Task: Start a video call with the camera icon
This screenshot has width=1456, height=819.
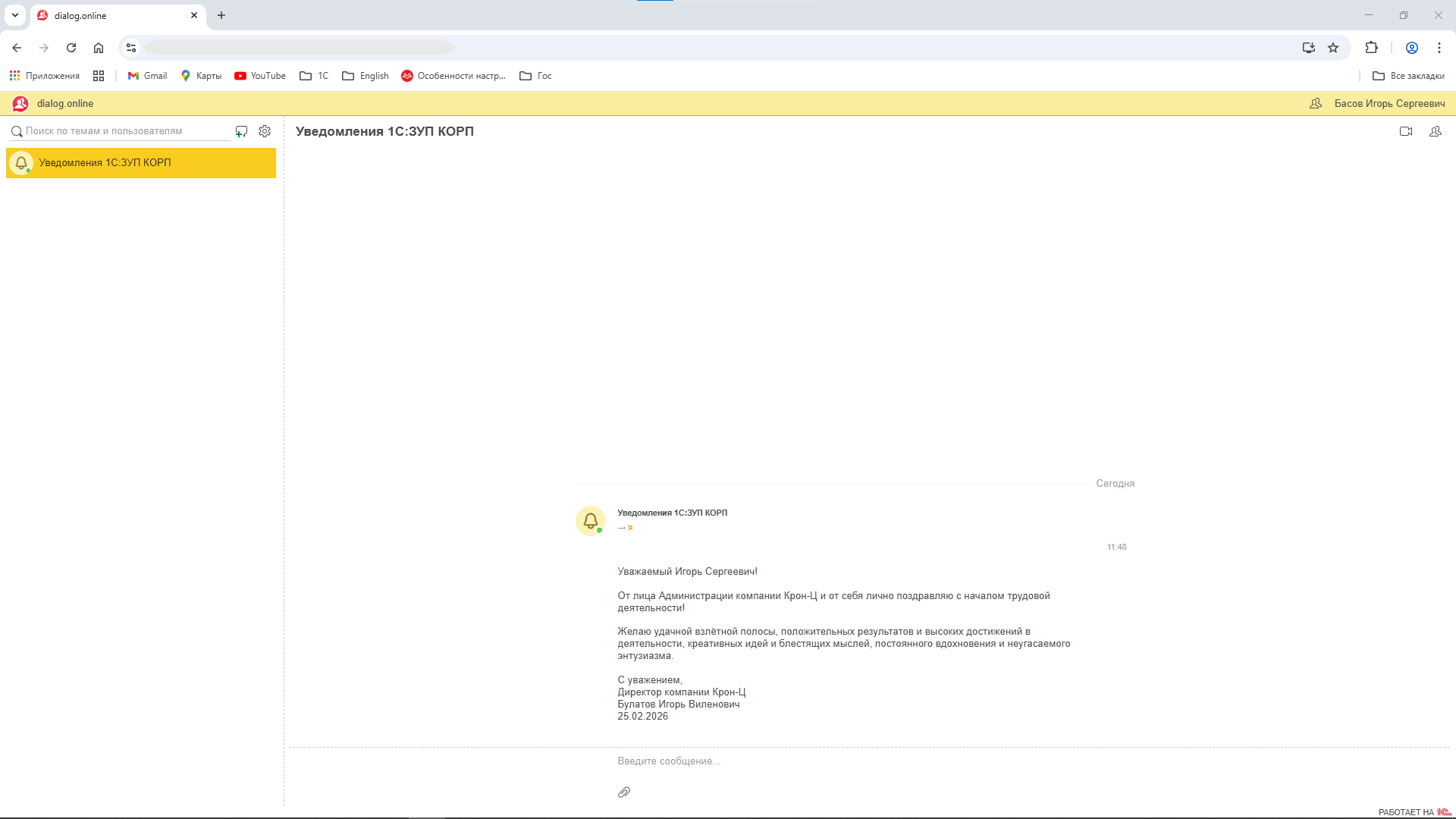Action: (1405, 131)
